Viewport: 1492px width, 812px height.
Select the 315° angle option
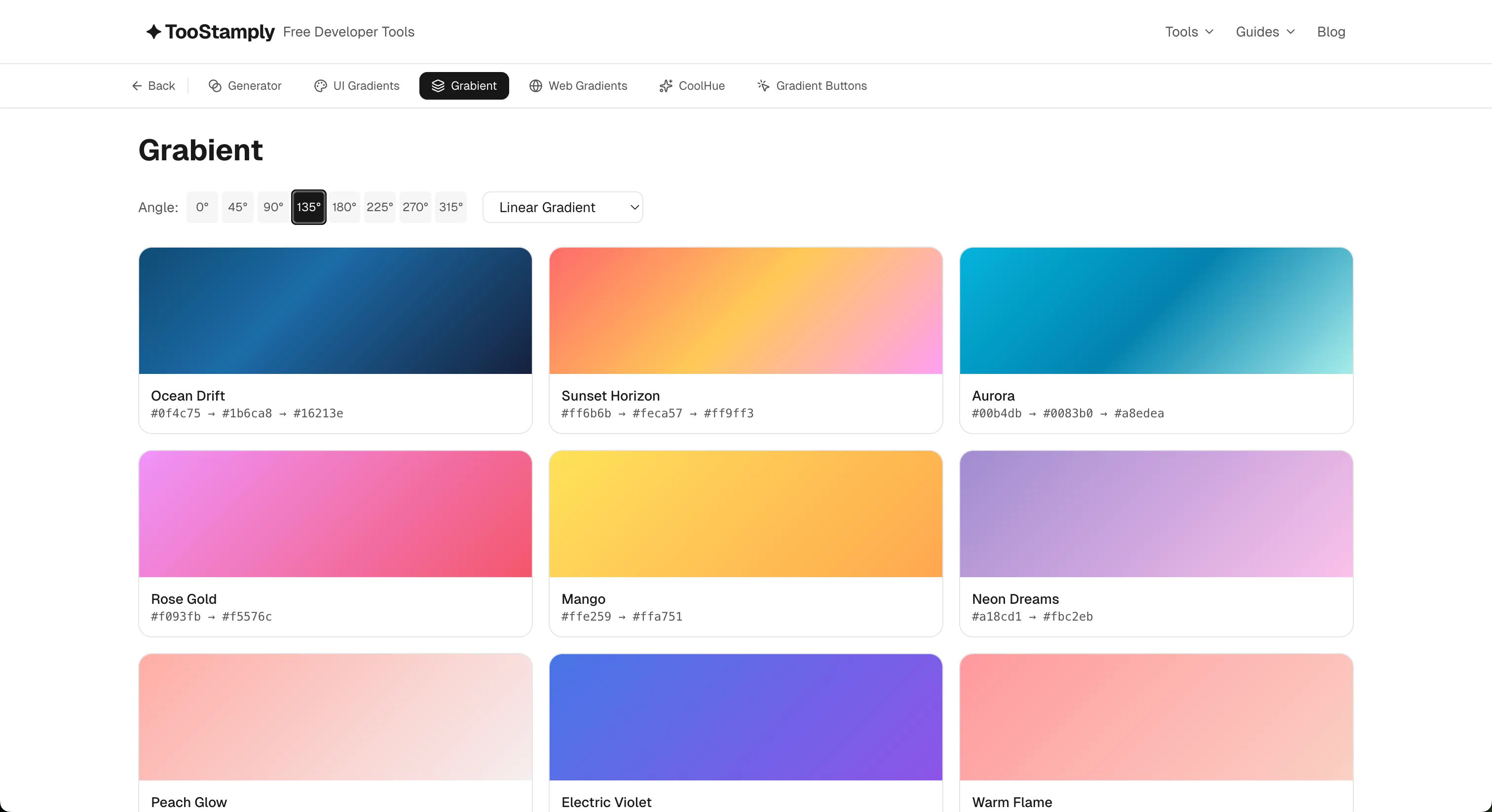451,207
